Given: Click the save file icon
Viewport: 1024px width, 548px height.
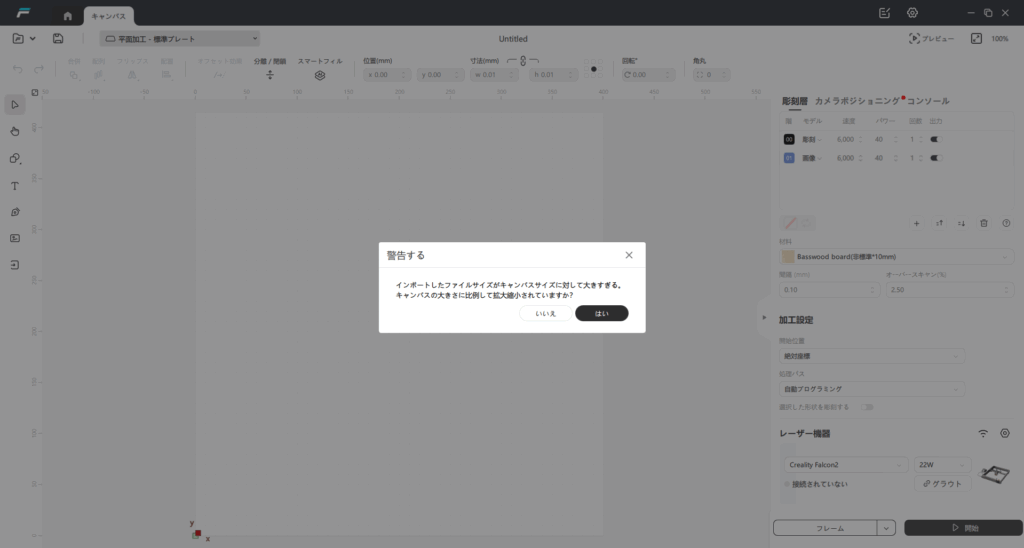Looking at the screenshot, I should point(58,39).
